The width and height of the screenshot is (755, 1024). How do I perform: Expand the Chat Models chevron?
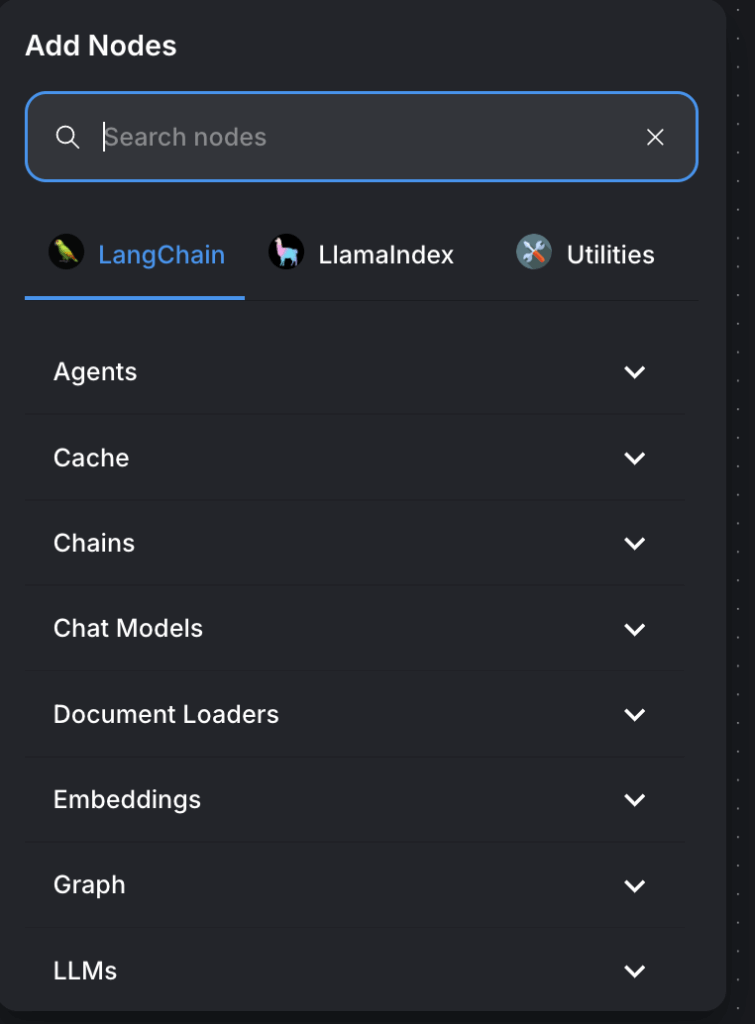[x=634, y=629]
